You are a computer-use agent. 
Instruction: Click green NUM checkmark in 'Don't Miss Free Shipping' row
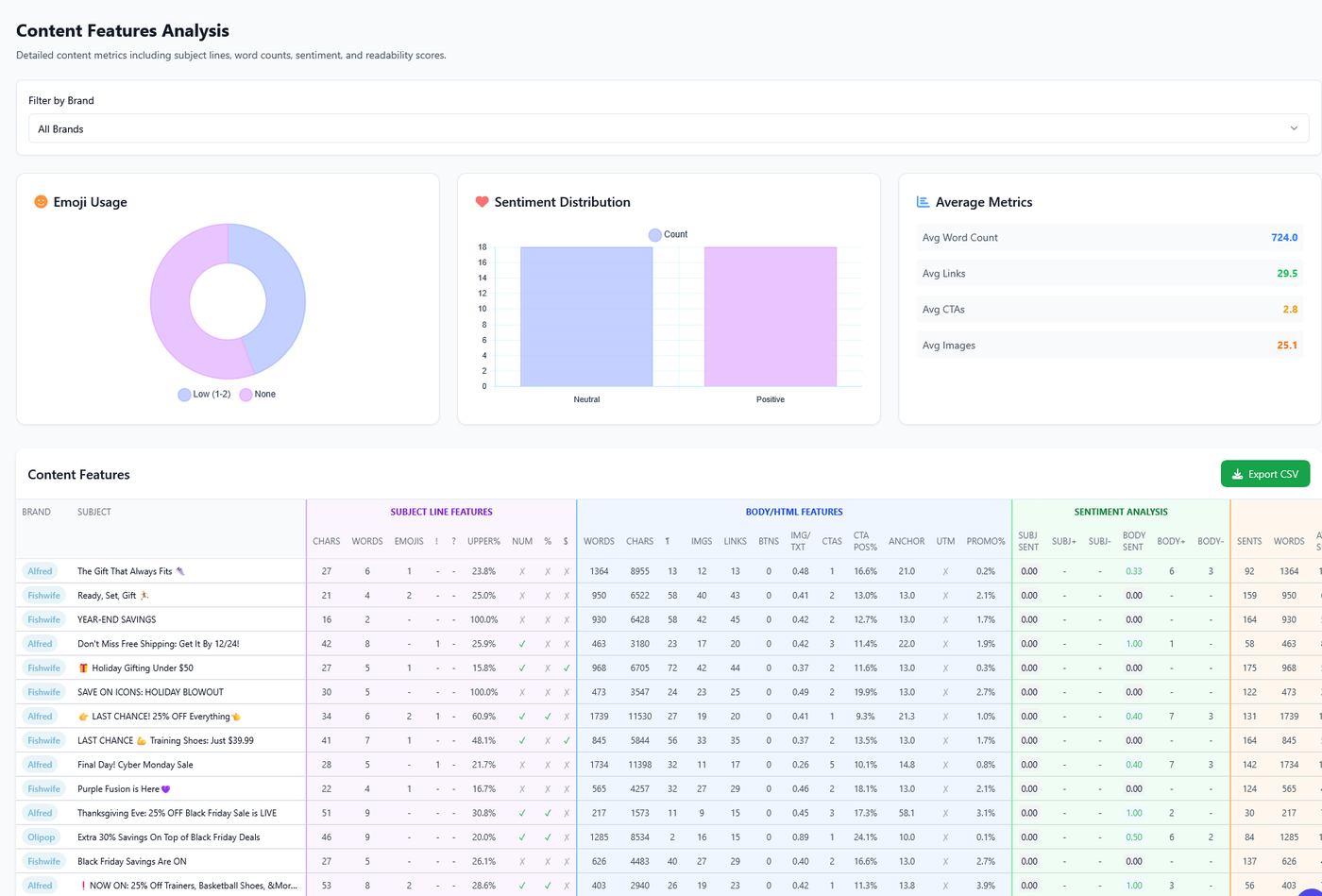click(522, 644)
